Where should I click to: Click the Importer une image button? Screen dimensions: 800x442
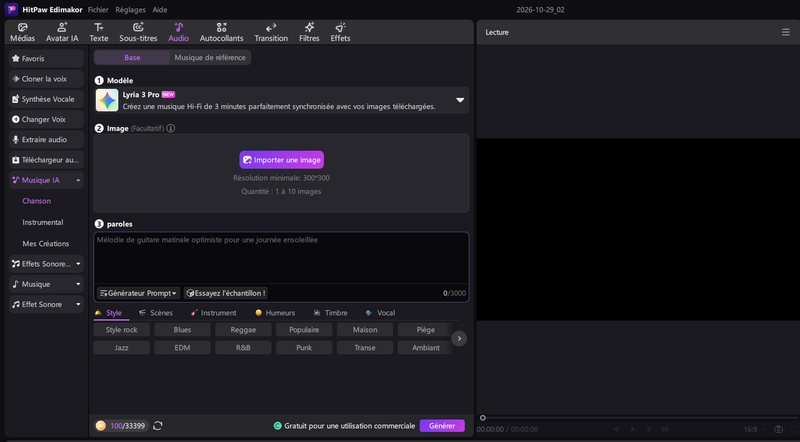(282, 160)
